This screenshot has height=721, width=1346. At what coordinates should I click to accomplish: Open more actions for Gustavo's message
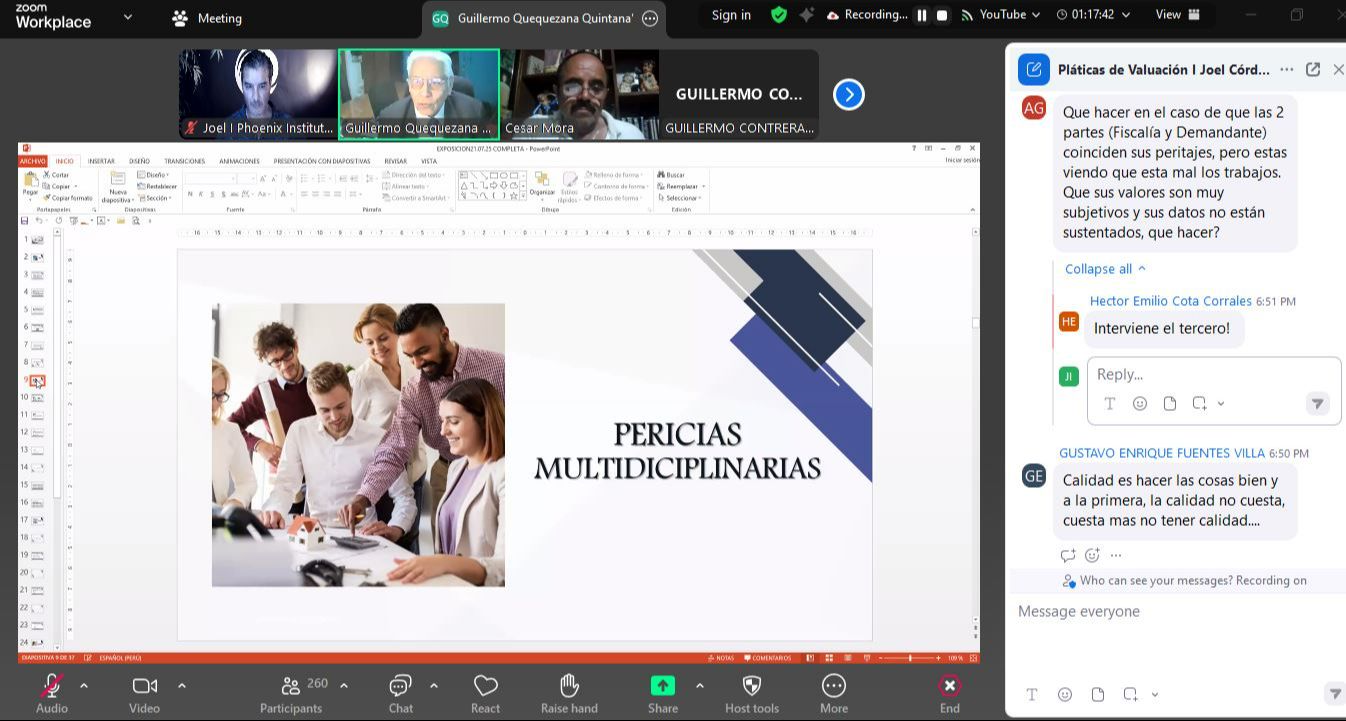click(x=1116, y=555)
